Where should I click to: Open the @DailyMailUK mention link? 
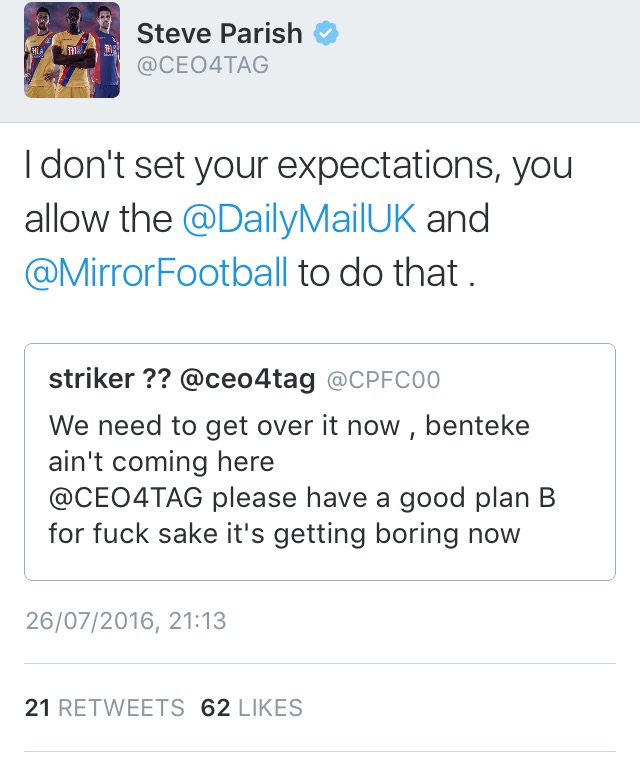[x=299, y=219]
